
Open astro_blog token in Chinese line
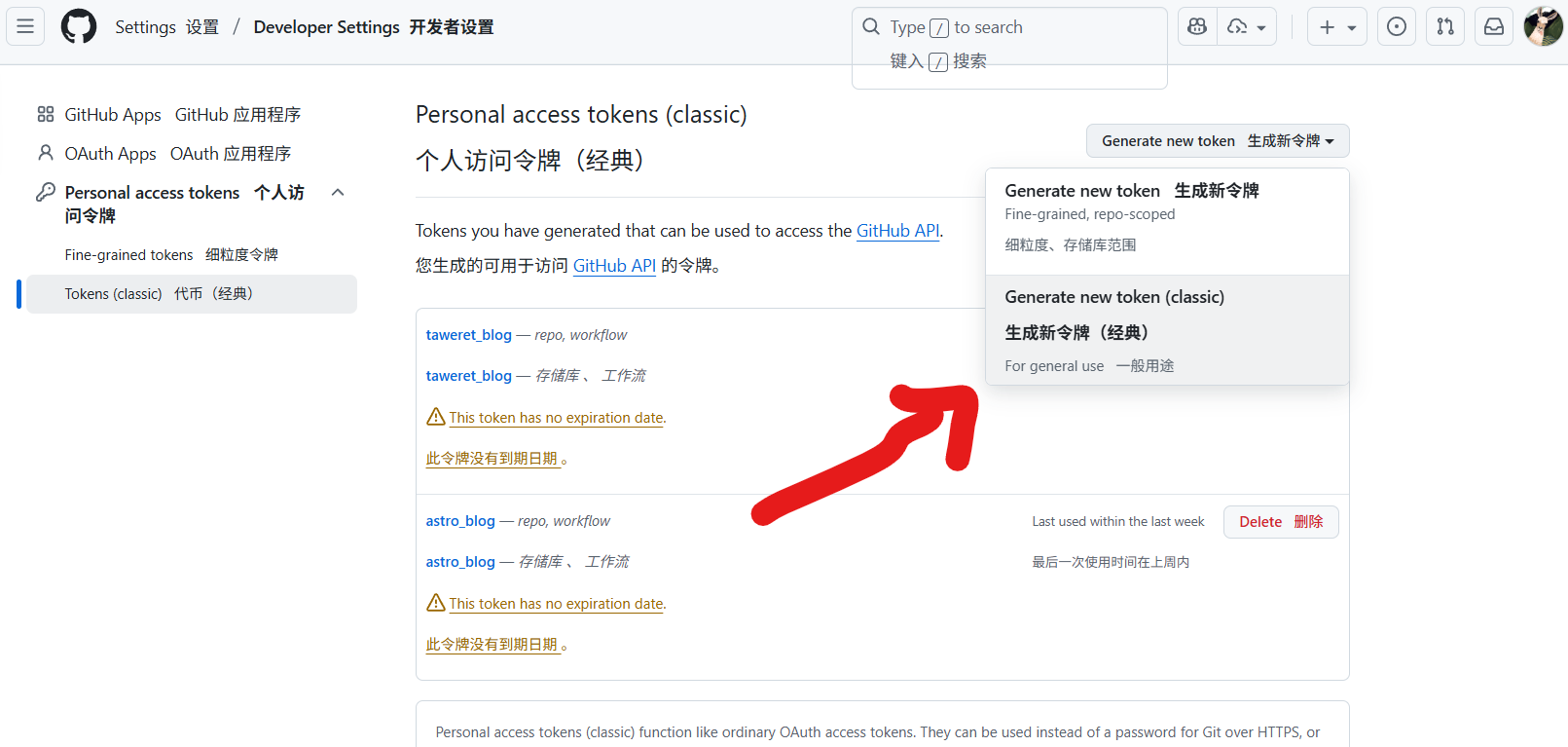point(460,562)
